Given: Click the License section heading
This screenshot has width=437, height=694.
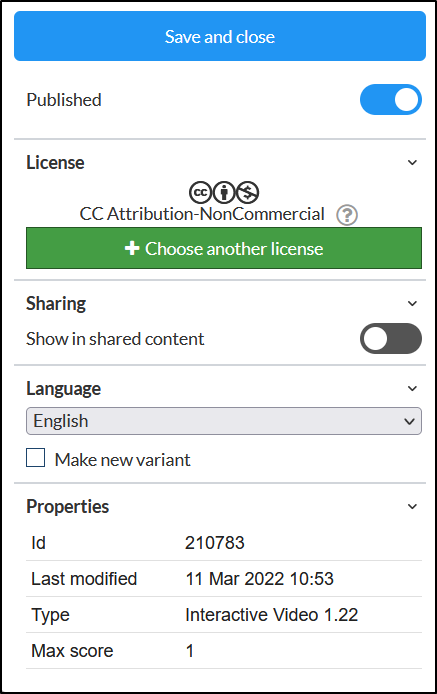Looking at the screenshot, I should 55,162.
